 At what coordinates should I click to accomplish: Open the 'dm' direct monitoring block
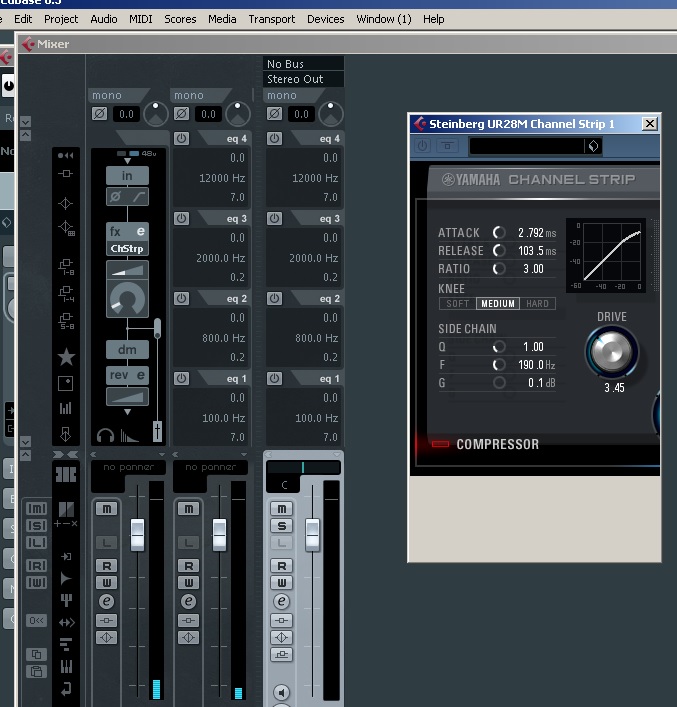click(127, 349)
